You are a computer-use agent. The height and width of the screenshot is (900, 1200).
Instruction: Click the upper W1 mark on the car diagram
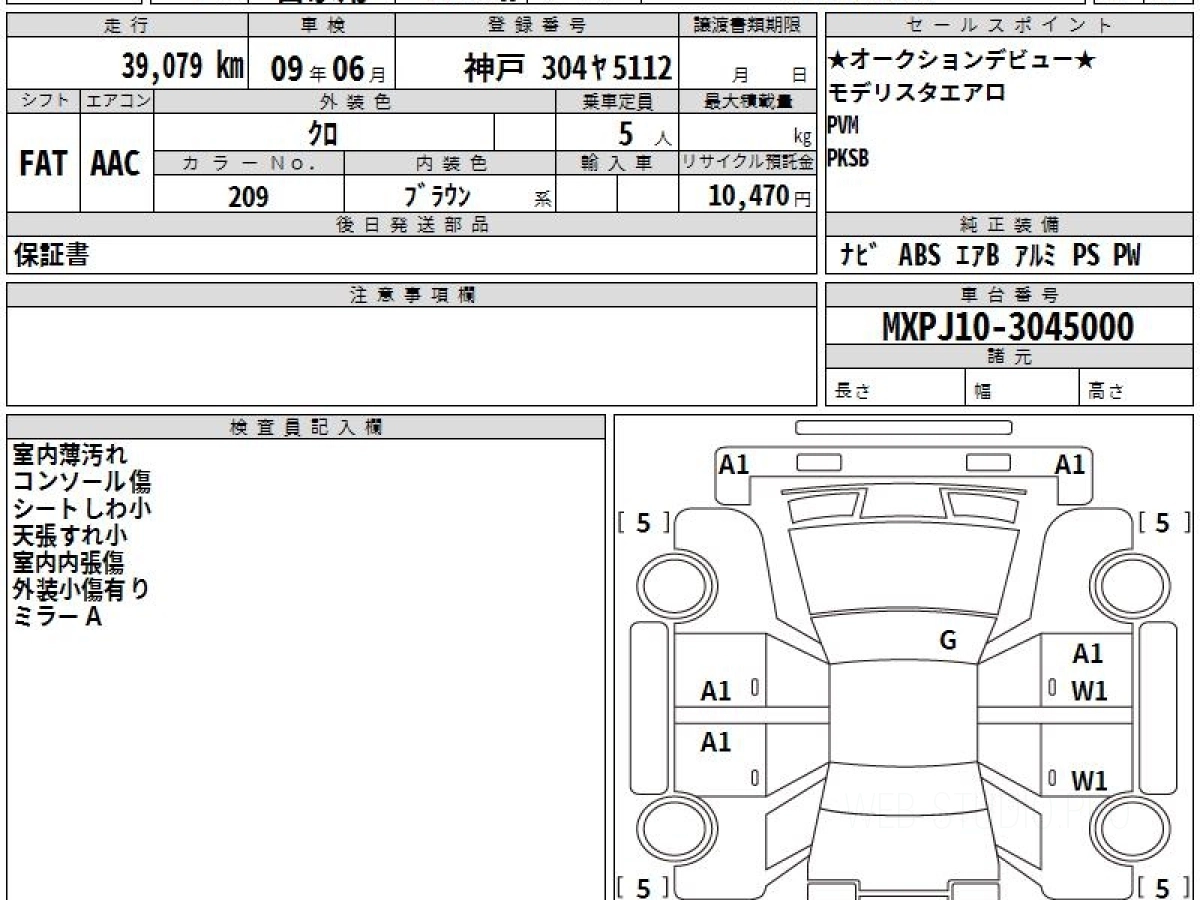[1089, 692]
